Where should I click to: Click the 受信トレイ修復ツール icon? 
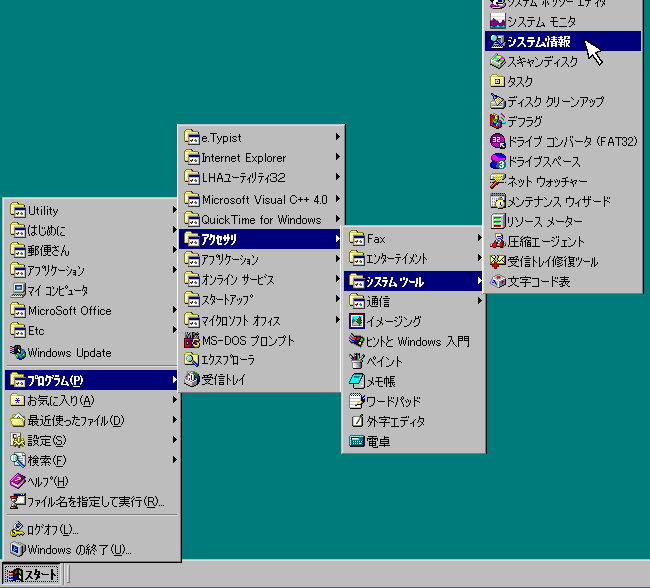point(497,261)
